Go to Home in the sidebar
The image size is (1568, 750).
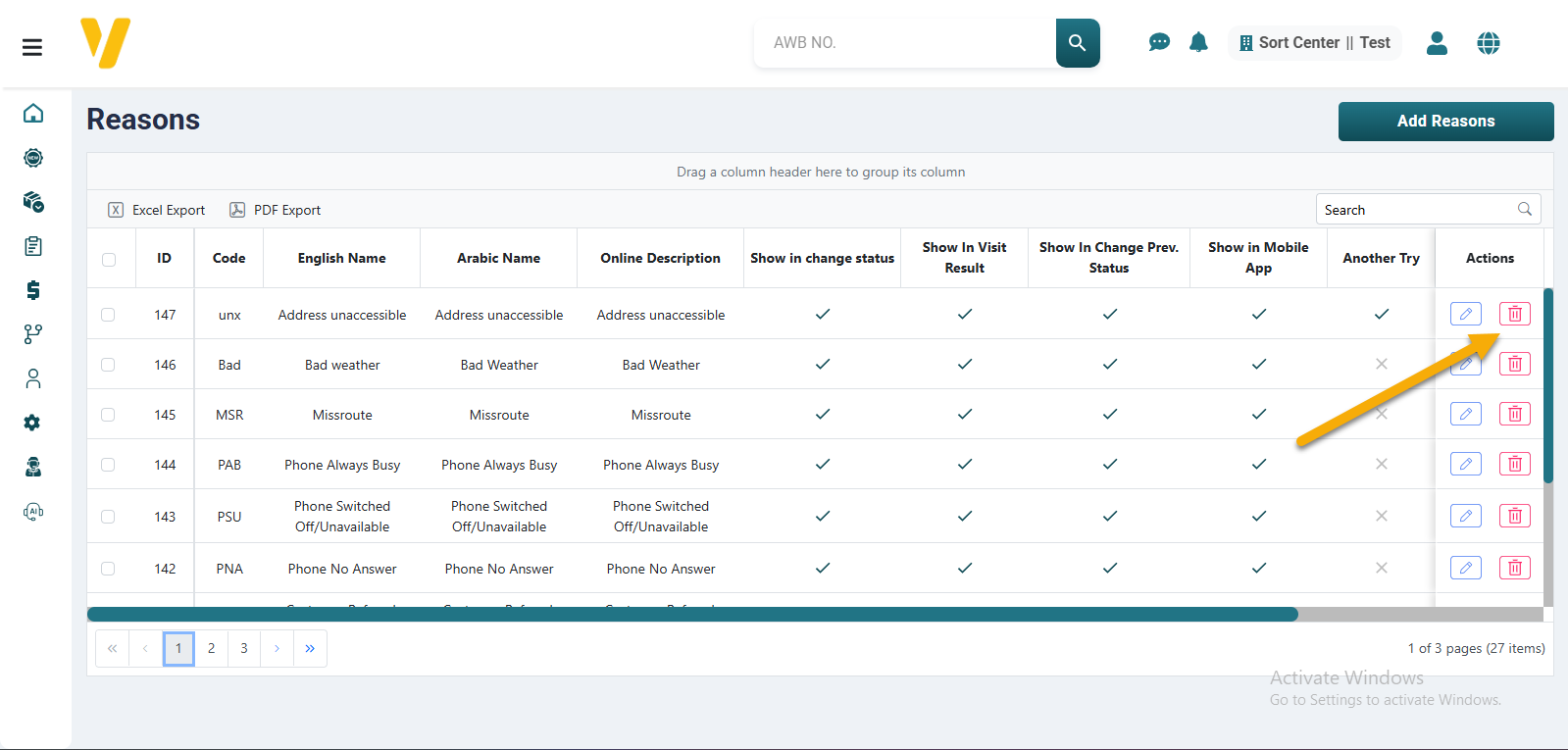click(x=33, y=114)
